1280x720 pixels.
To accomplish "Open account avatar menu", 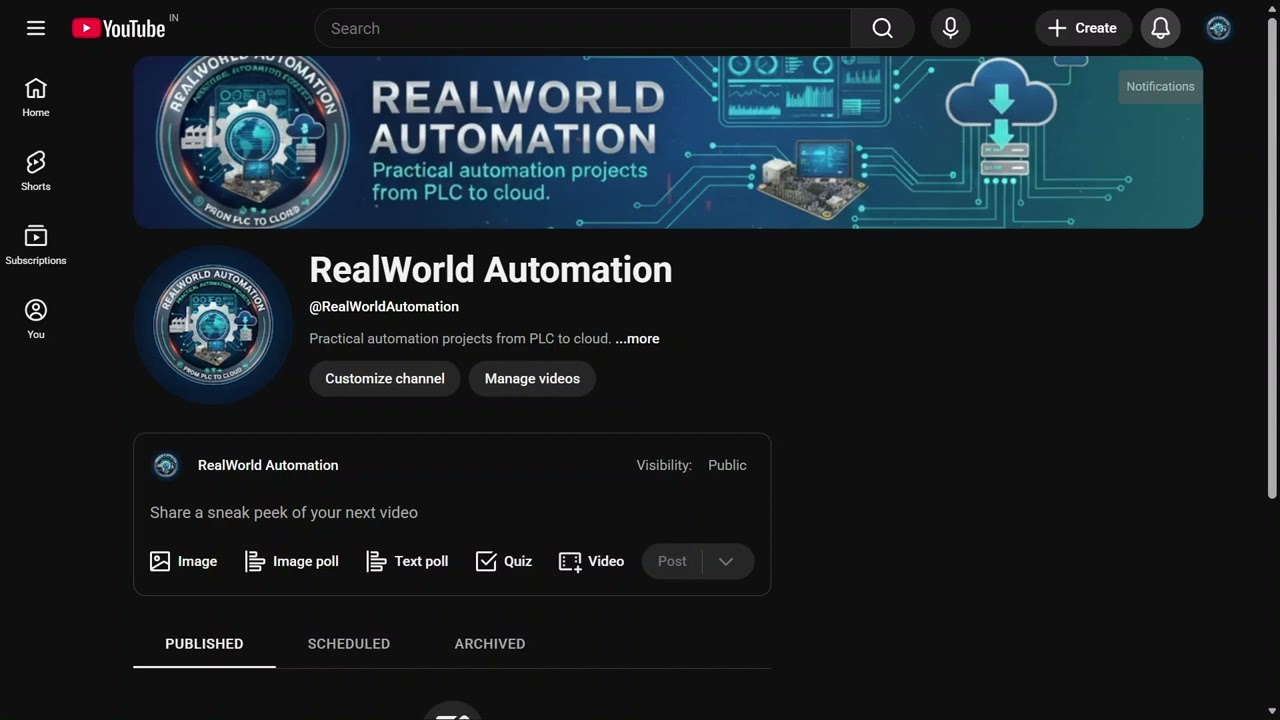I will coord(1218,28).
